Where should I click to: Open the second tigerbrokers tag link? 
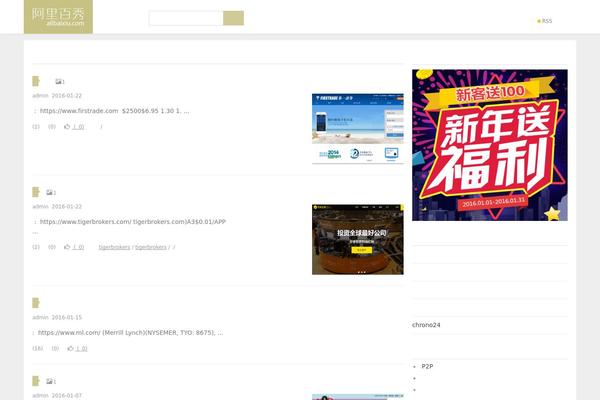[151, 247]
